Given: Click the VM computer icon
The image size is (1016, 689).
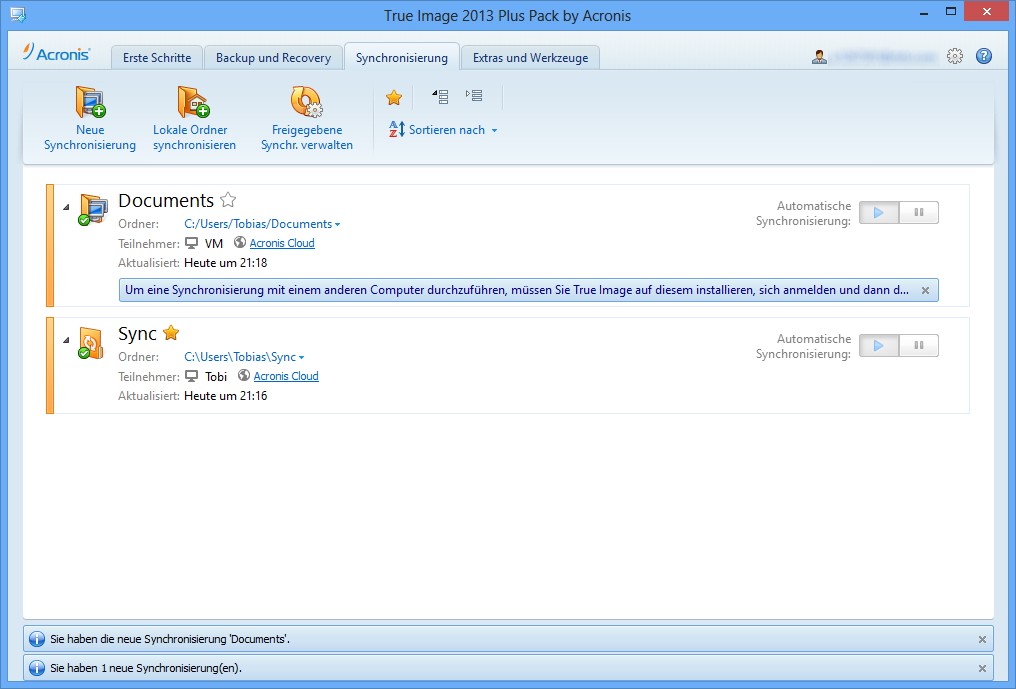Looking at the screenshot, I should [x=191, y=243].
